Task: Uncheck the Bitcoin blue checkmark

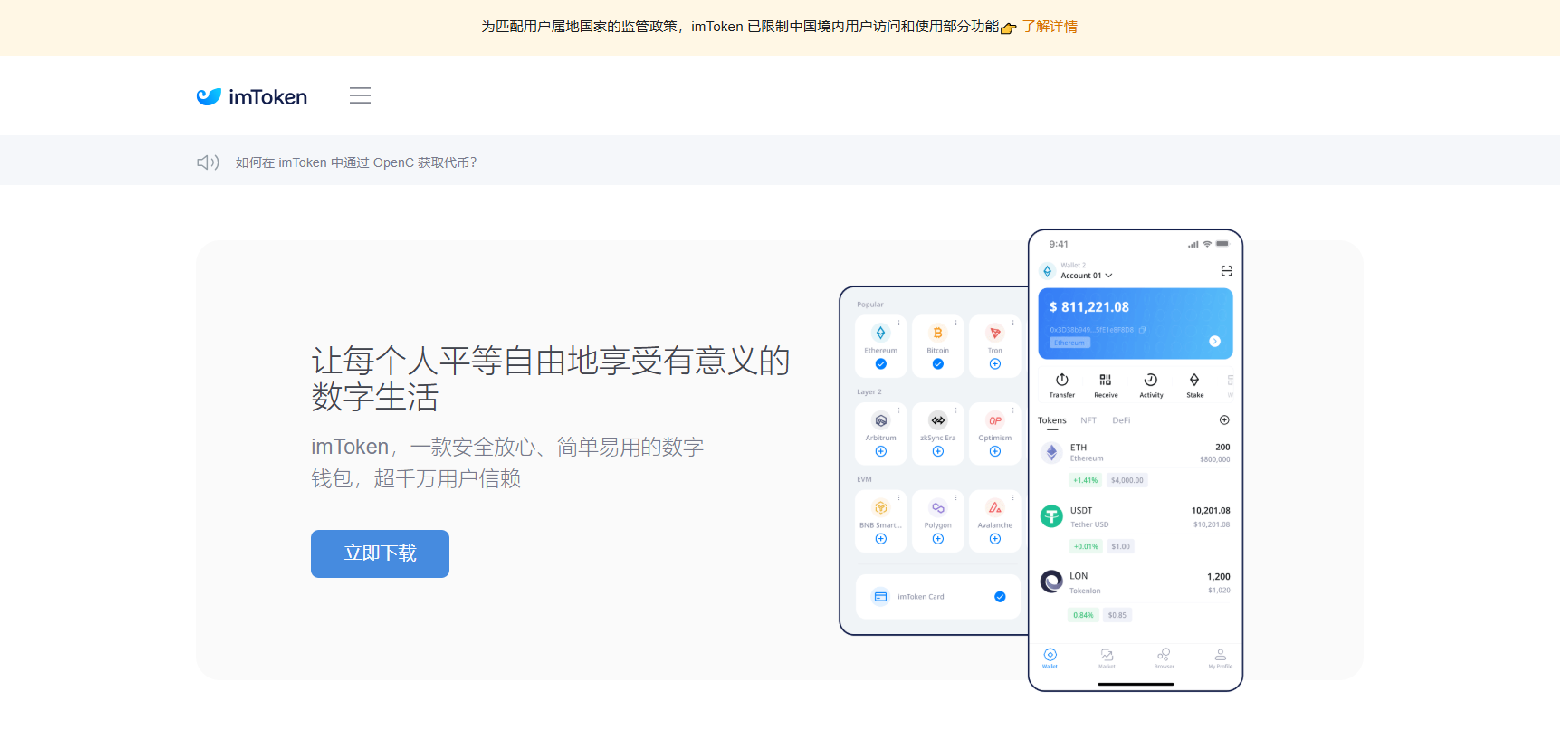Action: 938,364
